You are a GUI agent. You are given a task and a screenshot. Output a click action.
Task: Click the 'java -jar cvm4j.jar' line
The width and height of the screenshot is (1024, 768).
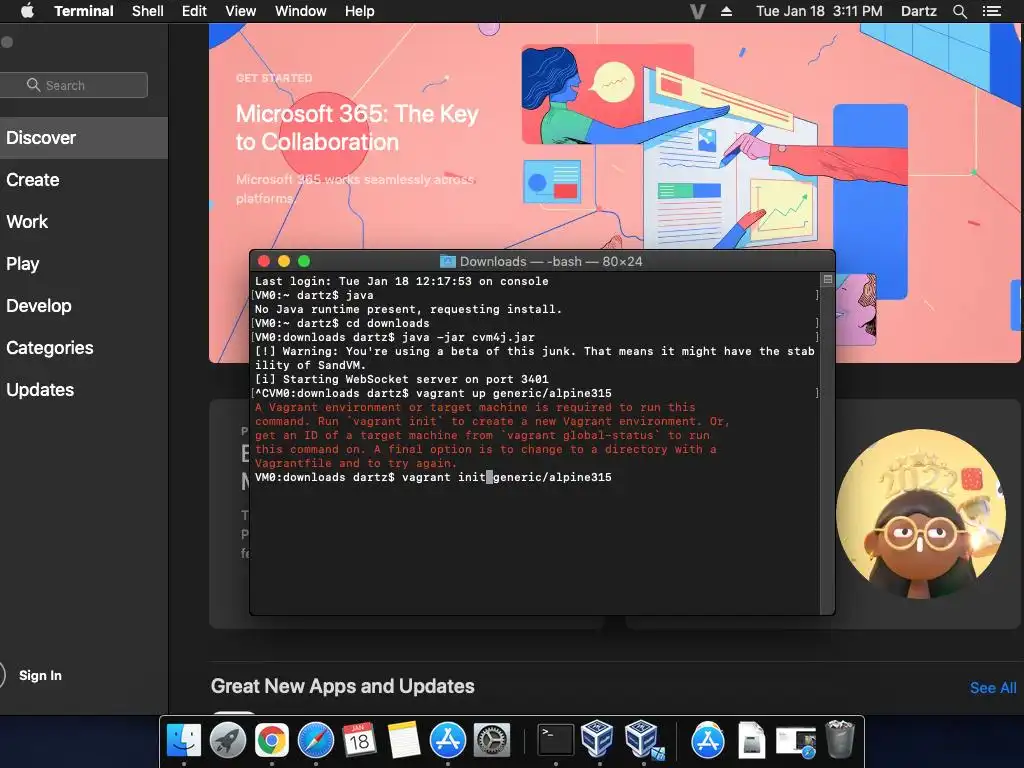[394, 338]
